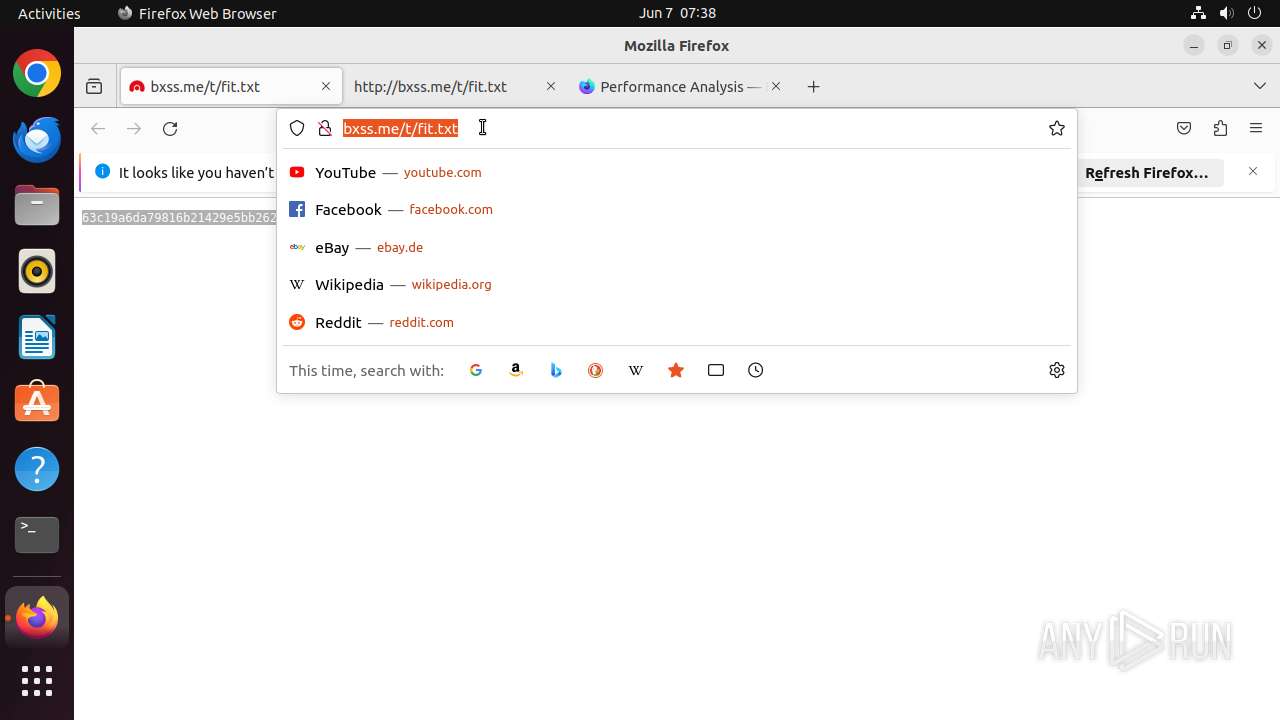1280x720 pixels.
Task: Click the volume icon in top bar
Action: coord(1226,13)
